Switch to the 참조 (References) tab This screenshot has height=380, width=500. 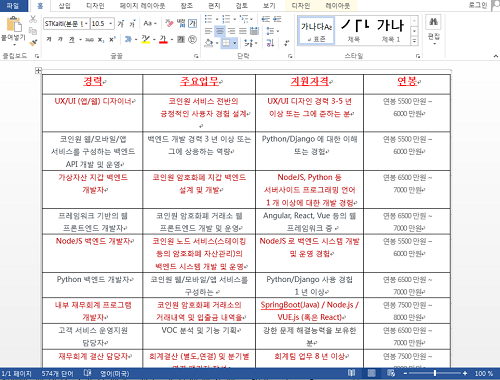click(x=187, y=6)
